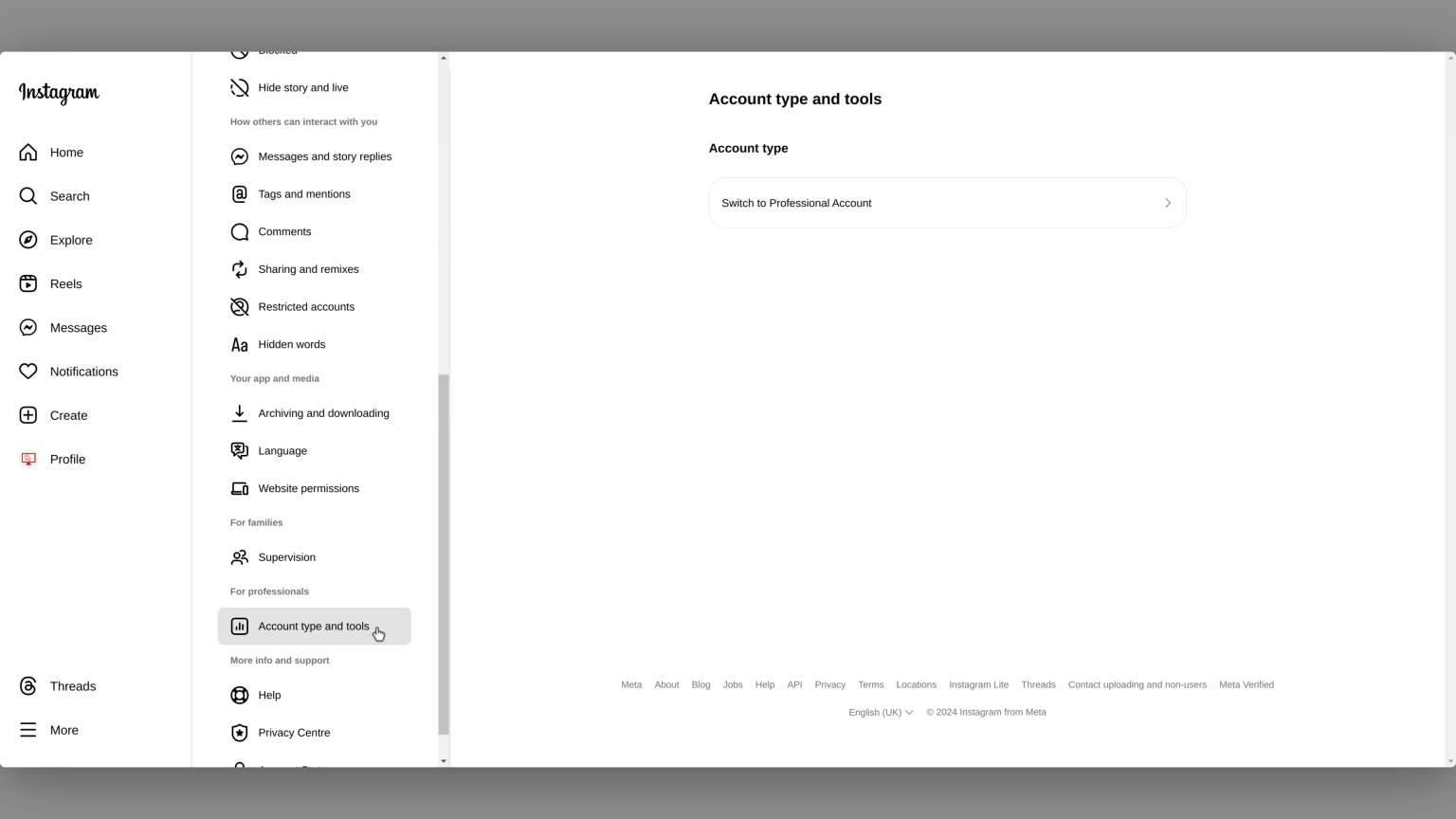Click the Restricted accounts icon
The width and height of the screenshot is (1456, 819).
pyautogui.click(x=239, y=306)
